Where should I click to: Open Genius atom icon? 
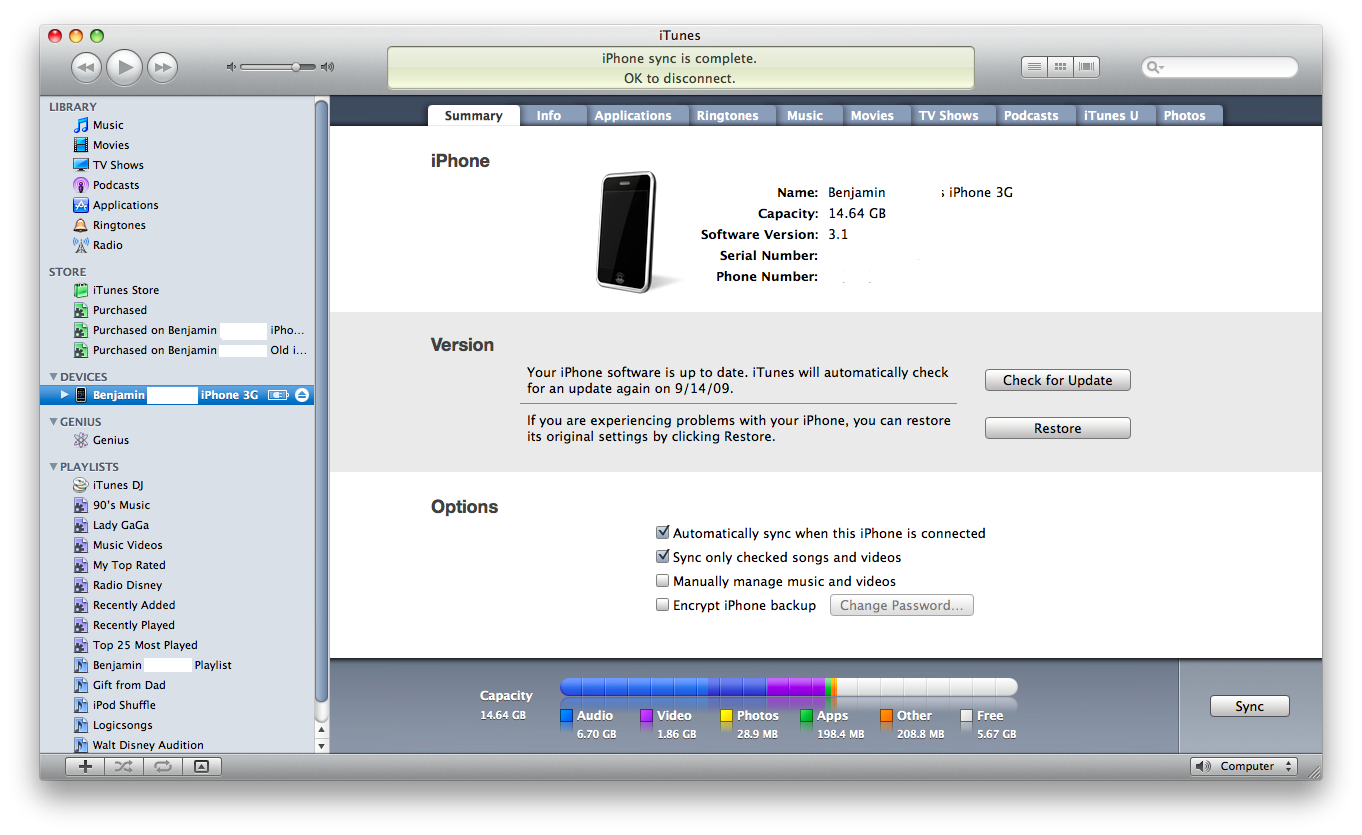click(81, 440)
